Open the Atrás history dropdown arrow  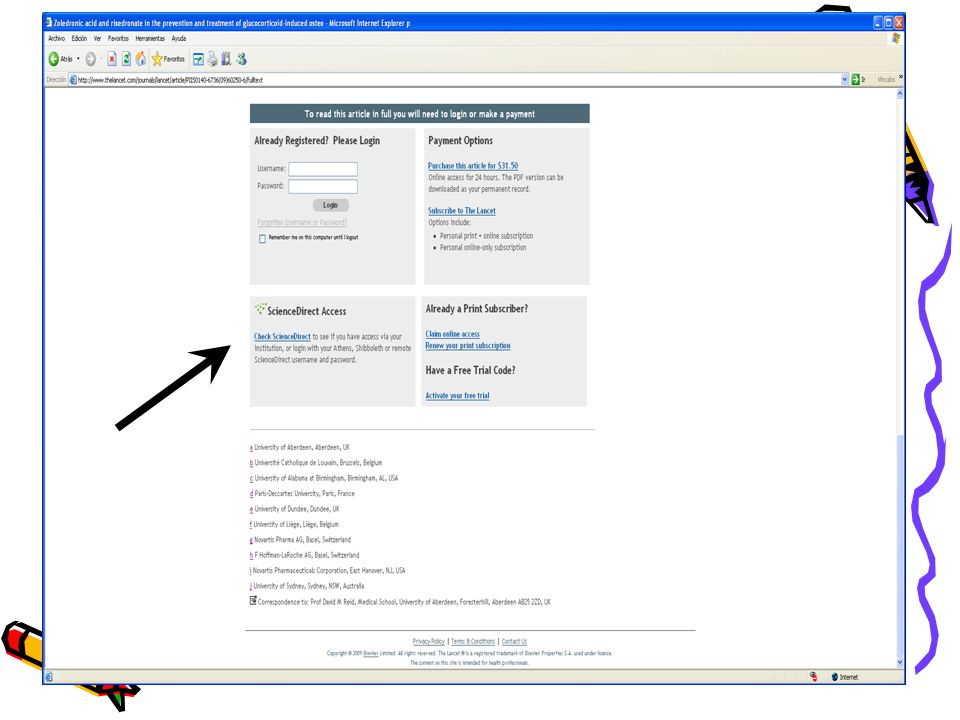pos(78,59)
